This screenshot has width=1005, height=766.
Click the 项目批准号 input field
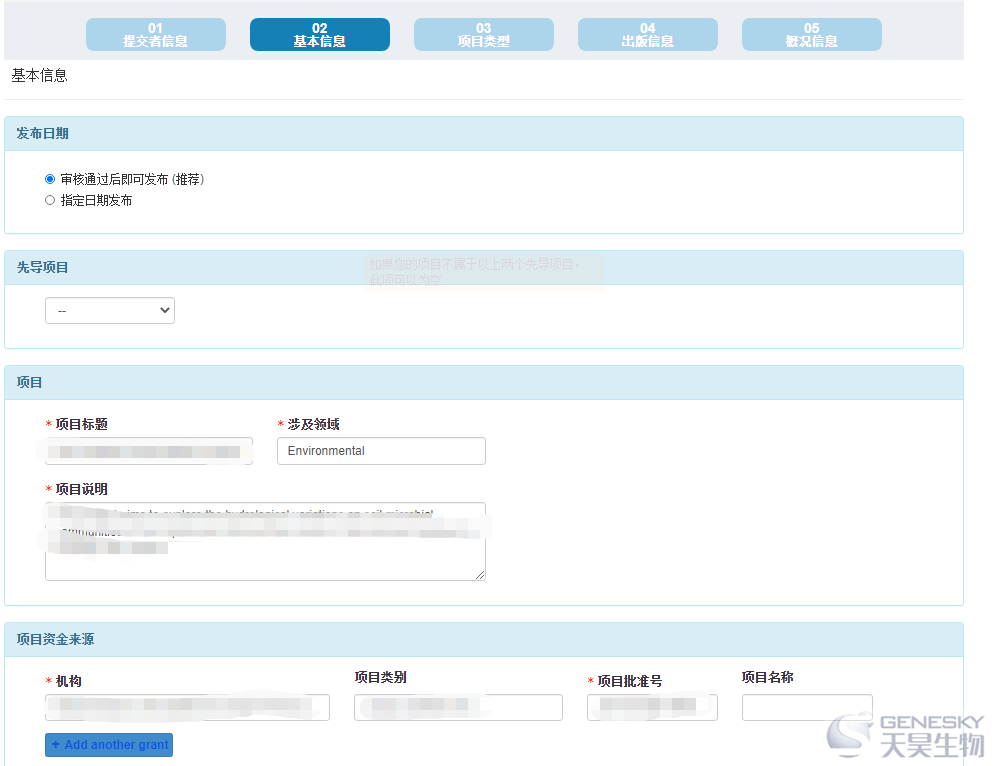point(652,708)
